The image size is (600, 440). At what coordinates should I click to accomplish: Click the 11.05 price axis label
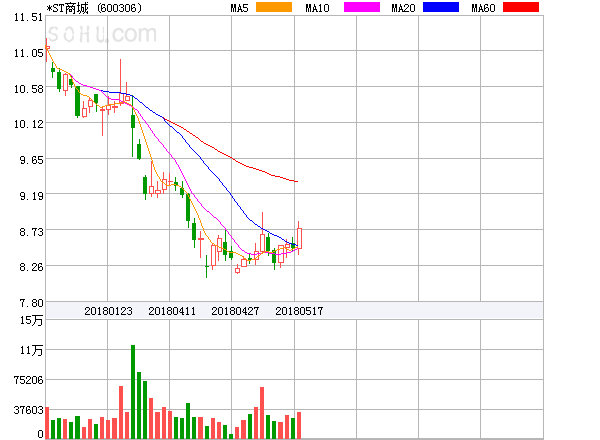[x=28, y=53]
